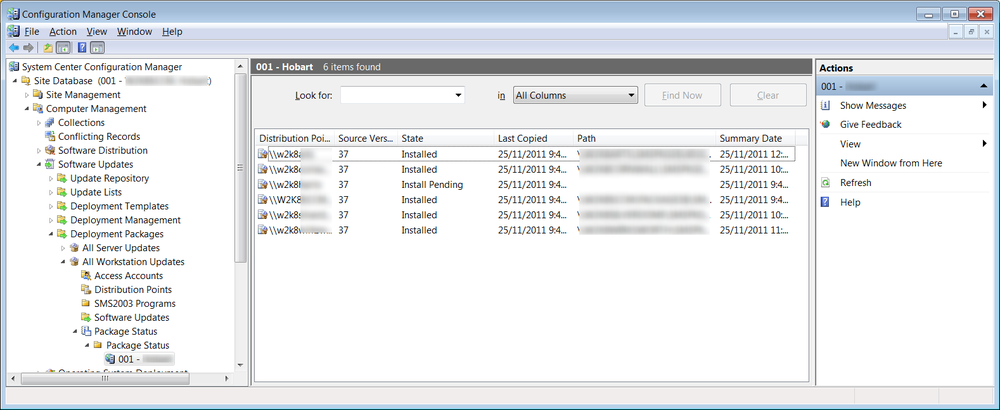Click the Site Database node icon
This screenshot has width=1000, height=410.
(26, 81)
